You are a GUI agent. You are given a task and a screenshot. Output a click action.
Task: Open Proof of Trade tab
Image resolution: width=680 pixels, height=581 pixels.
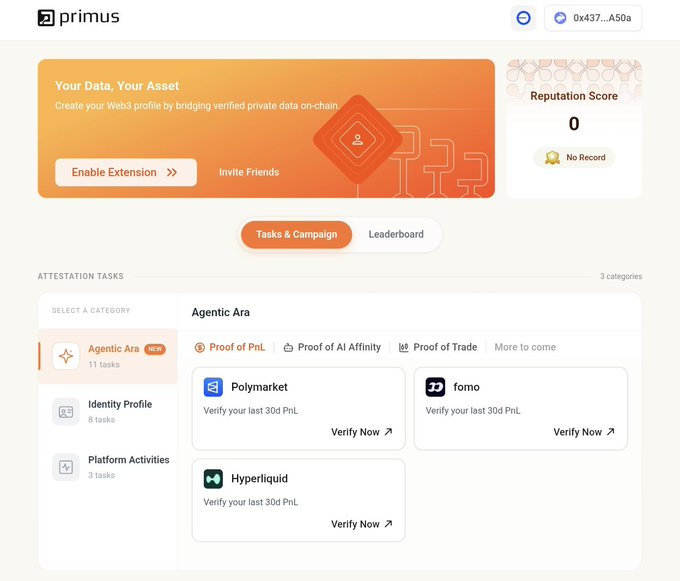438,347
